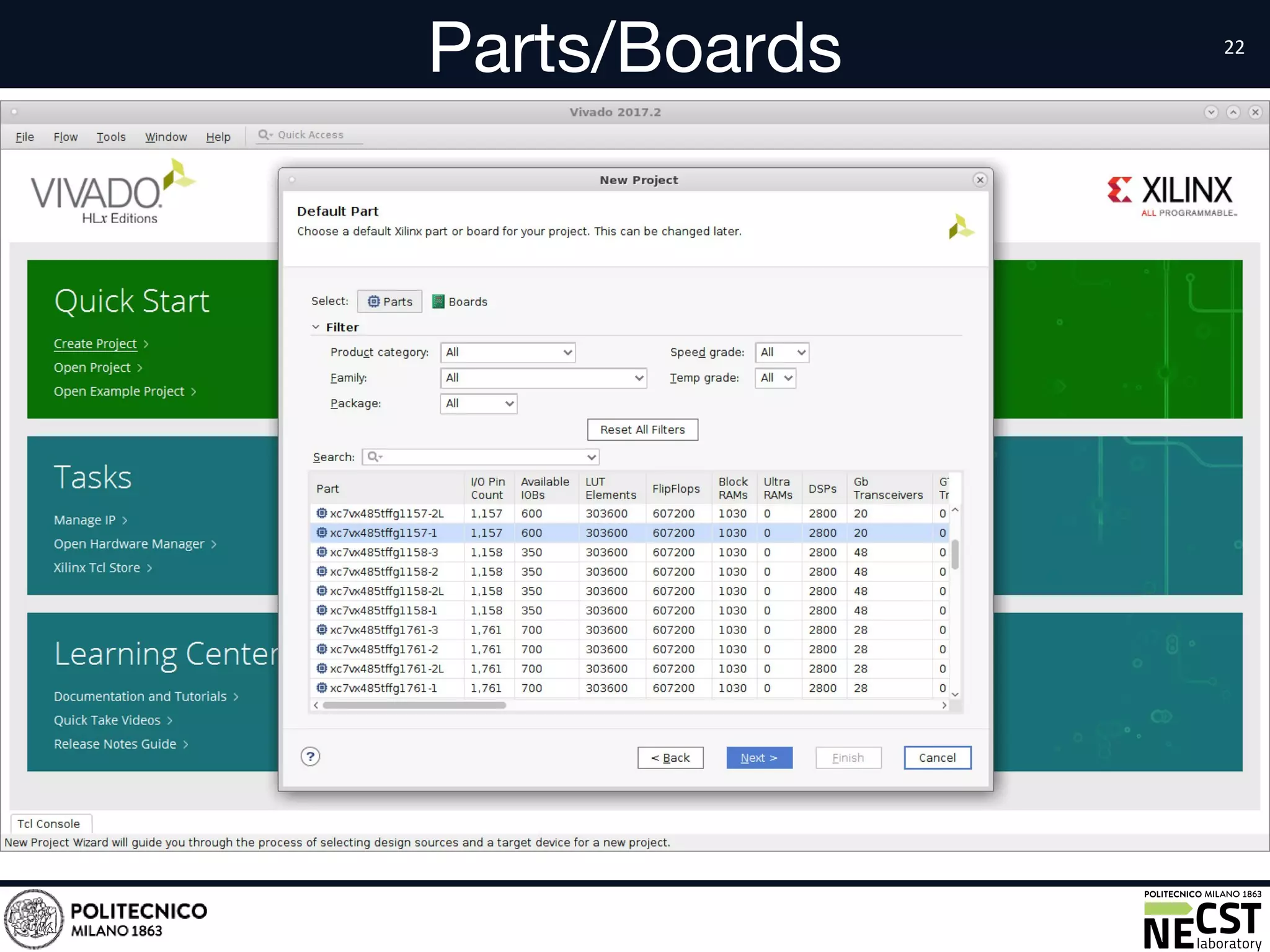Select the xc7vx485tffg1158-2L part row
The width and height of the screenshot is (1270, 952).
(387, 591)
